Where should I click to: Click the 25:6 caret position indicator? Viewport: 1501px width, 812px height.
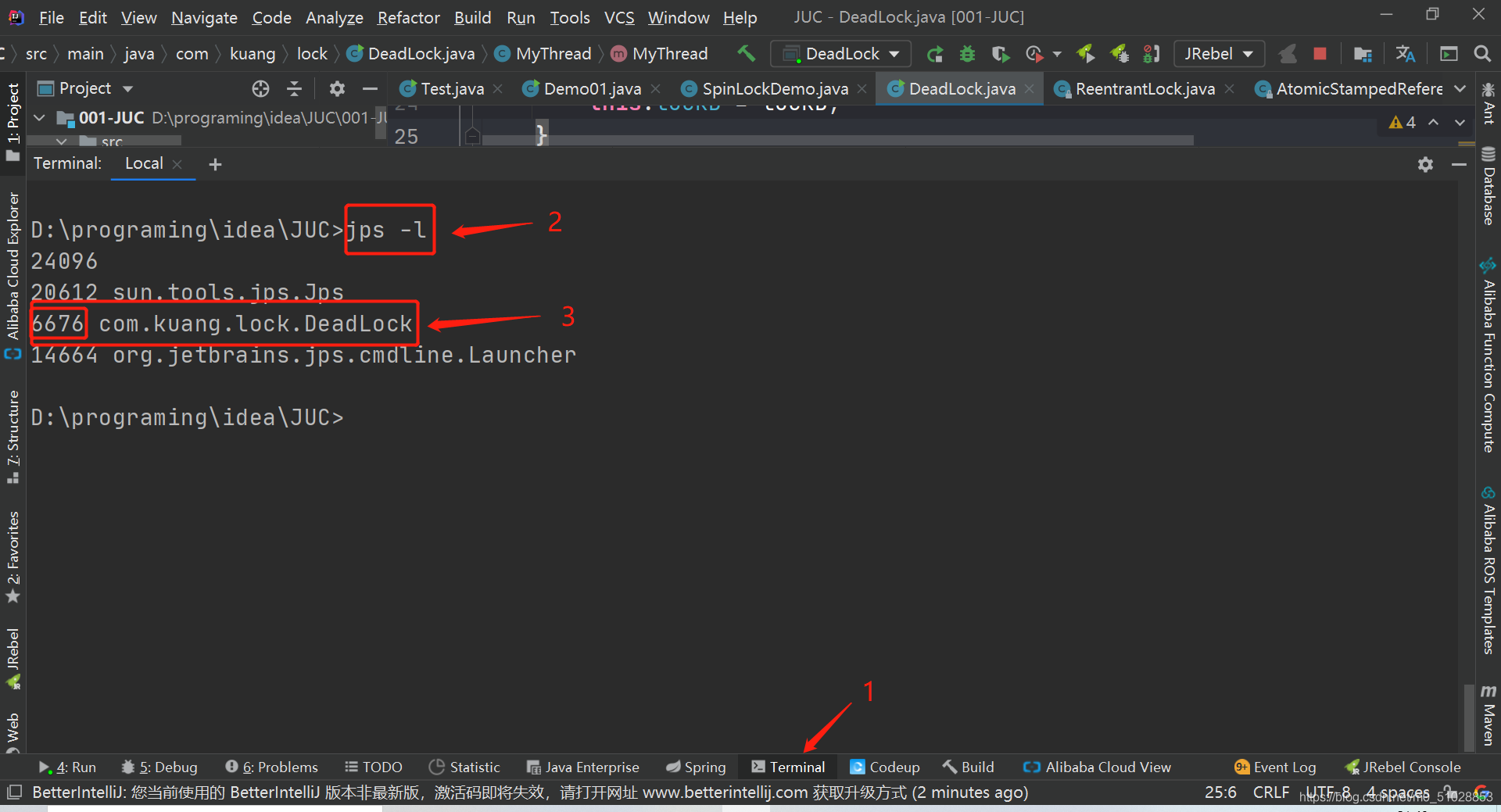tap(1220, 792)
